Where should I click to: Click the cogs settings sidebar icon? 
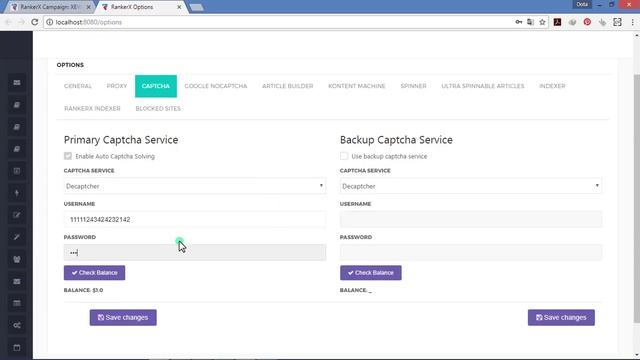click(17, 325)
